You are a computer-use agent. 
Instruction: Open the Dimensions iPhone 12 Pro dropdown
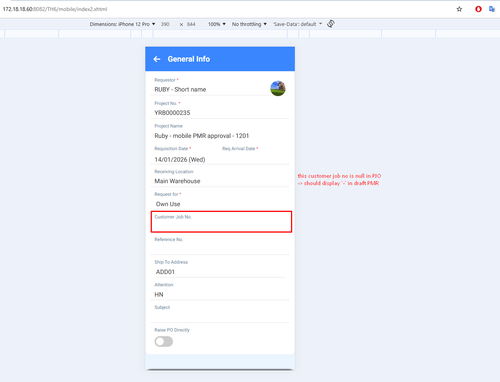click(122, 24)
